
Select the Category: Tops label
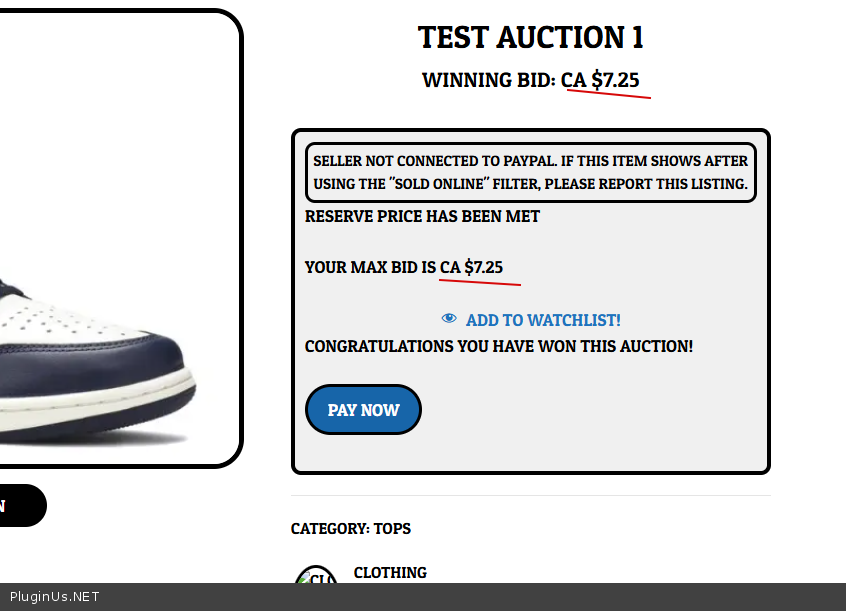click(351, 528)
